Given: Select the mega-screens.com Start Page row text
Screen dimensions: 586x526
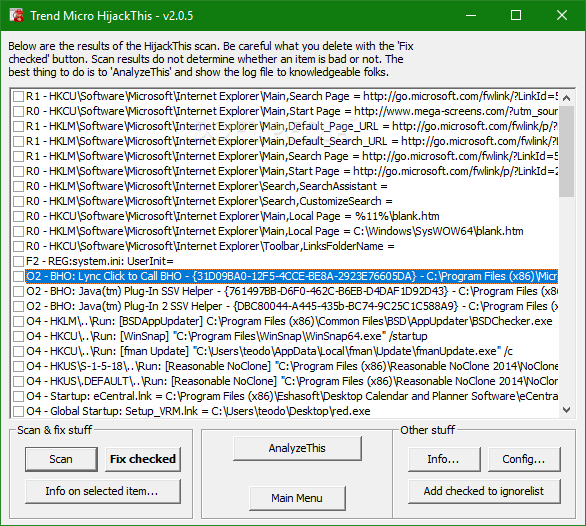Looking at the screenshot, I should [x=292, y=111].
